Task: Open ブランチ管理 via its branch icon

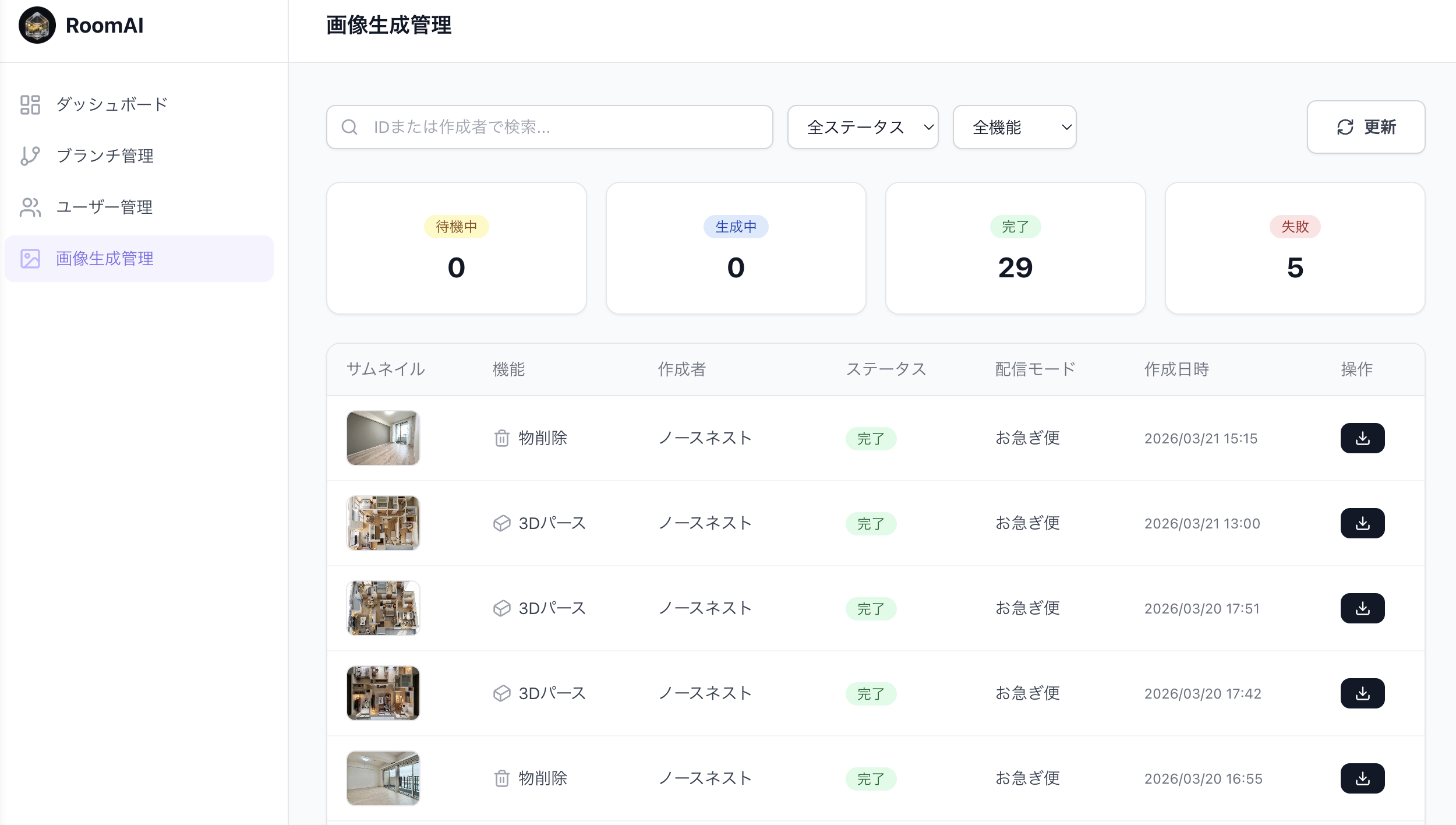Action: [30, 156]
